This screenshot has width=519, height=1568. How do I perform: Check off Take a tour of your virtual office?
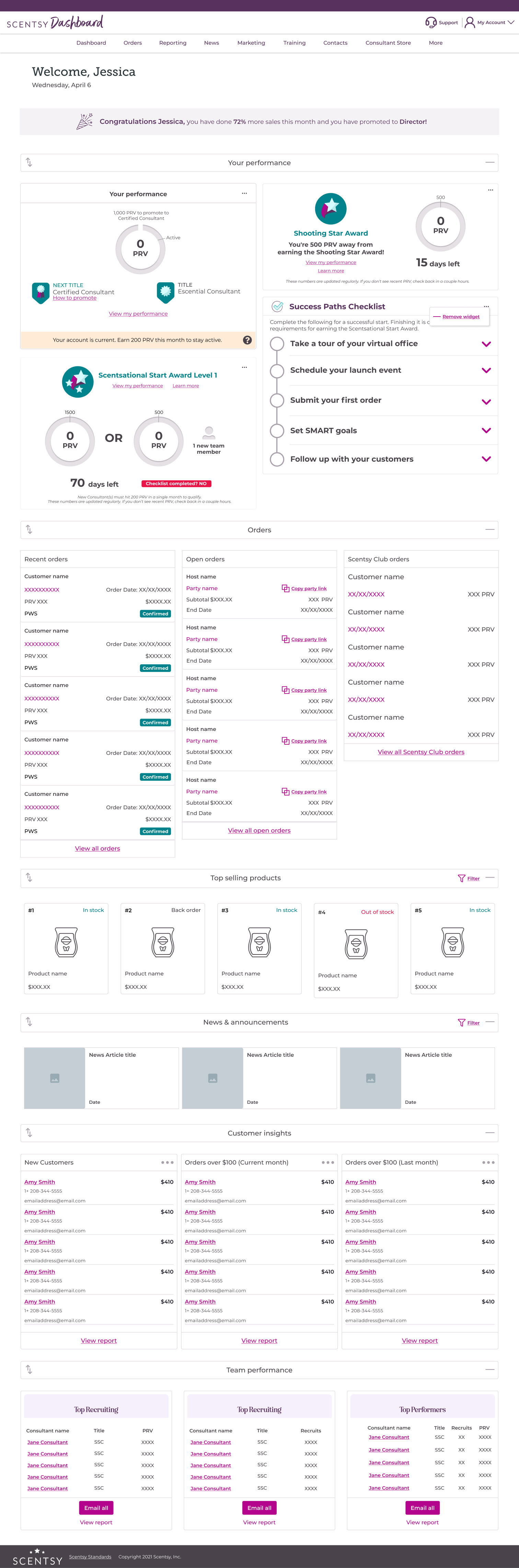(277, 344)
